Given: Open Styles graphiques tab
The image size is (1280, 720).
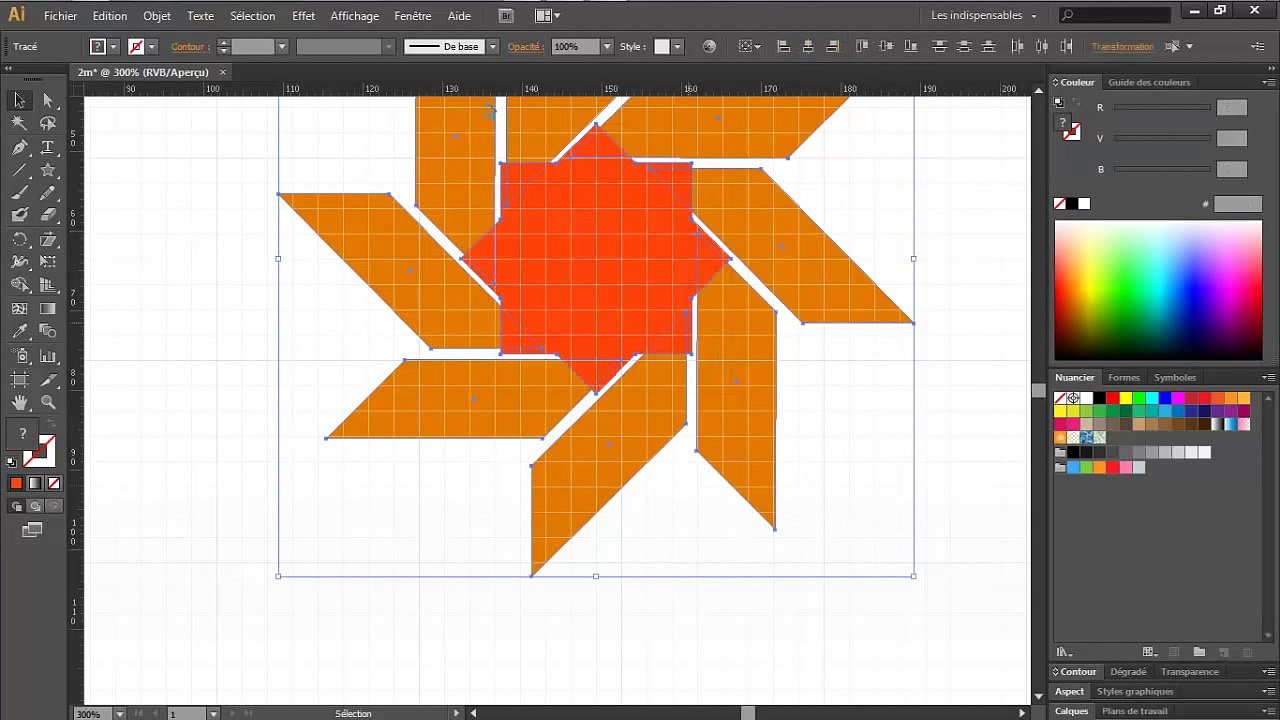Looking at the screenshot, I should click(x=1135, y=691).
